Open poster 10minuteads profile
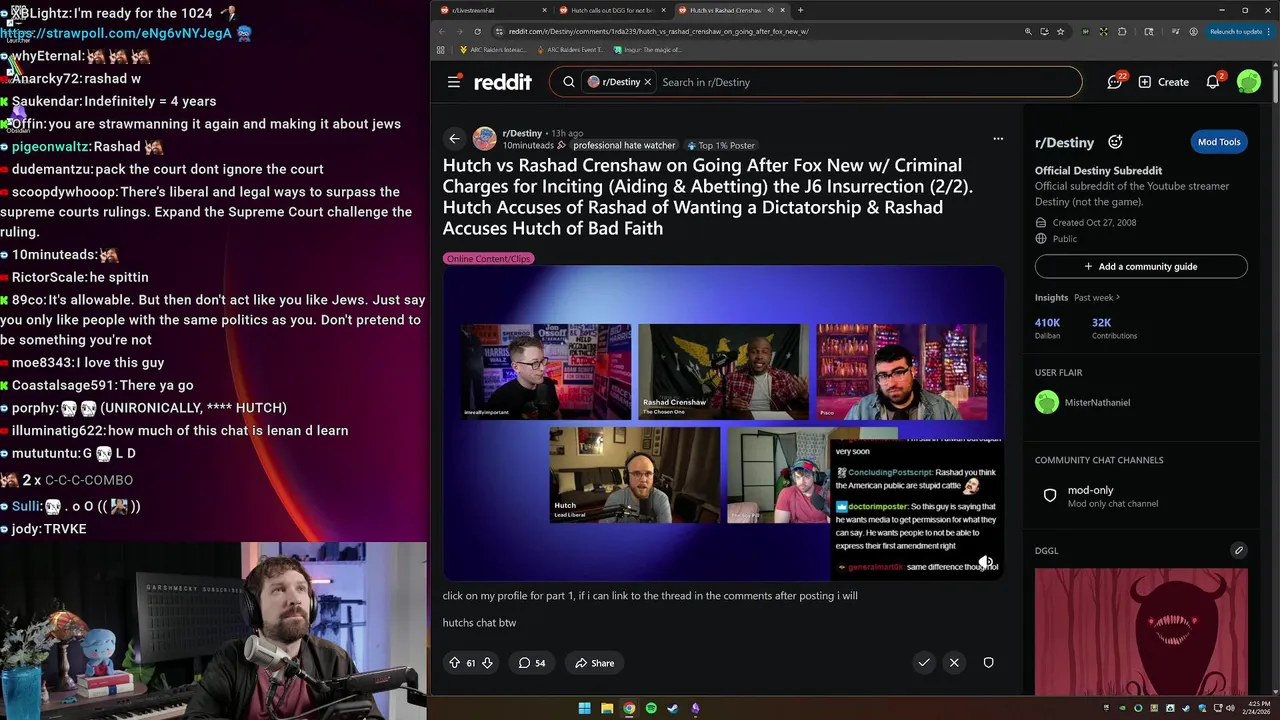Screen dimensions: 1280x720 (528, 145)
